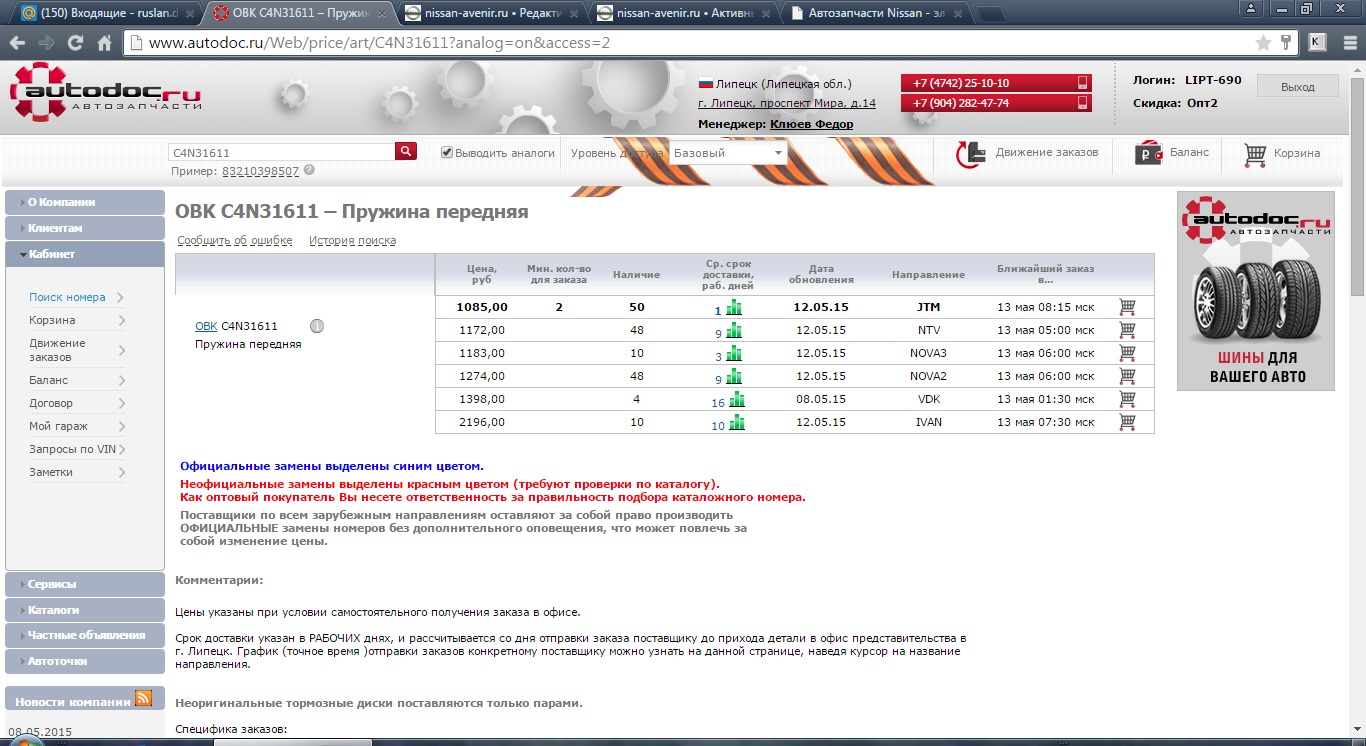Click the browser home button

(104, 43)
